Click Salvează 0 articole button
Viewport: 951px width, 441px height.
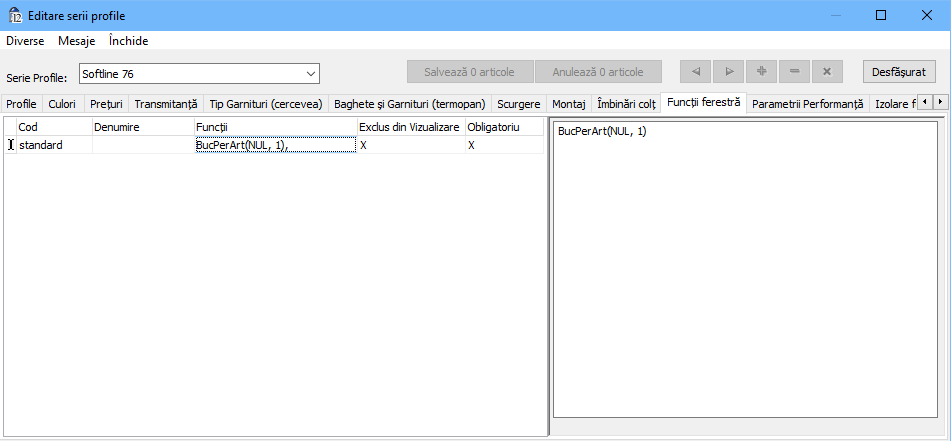[469, 72]
